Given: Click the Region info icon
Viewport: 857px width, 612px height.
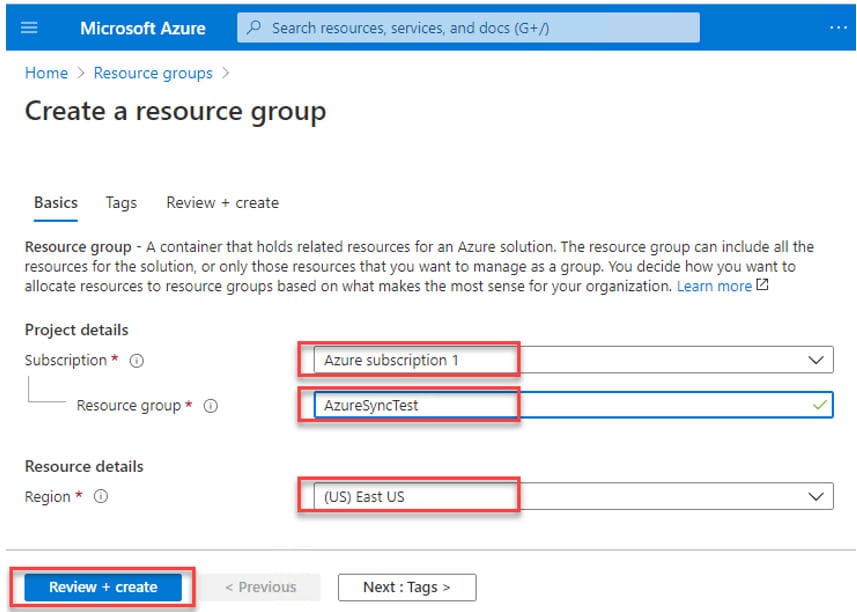Looking at the screenshot, I should tap(101, 496).
